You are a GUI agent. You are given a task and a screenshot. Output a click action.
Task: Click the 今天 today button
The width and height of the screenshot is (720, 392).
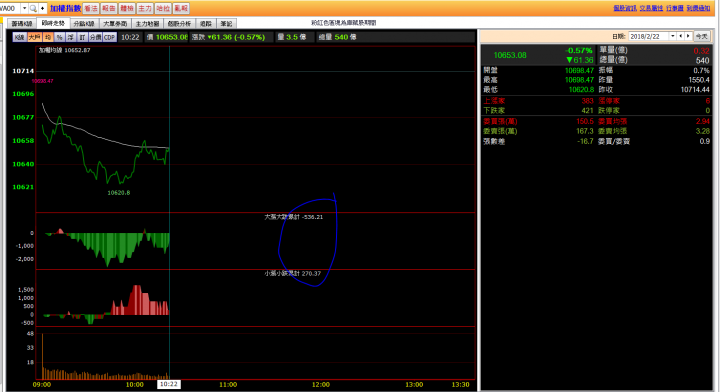(x=702, y=36)
